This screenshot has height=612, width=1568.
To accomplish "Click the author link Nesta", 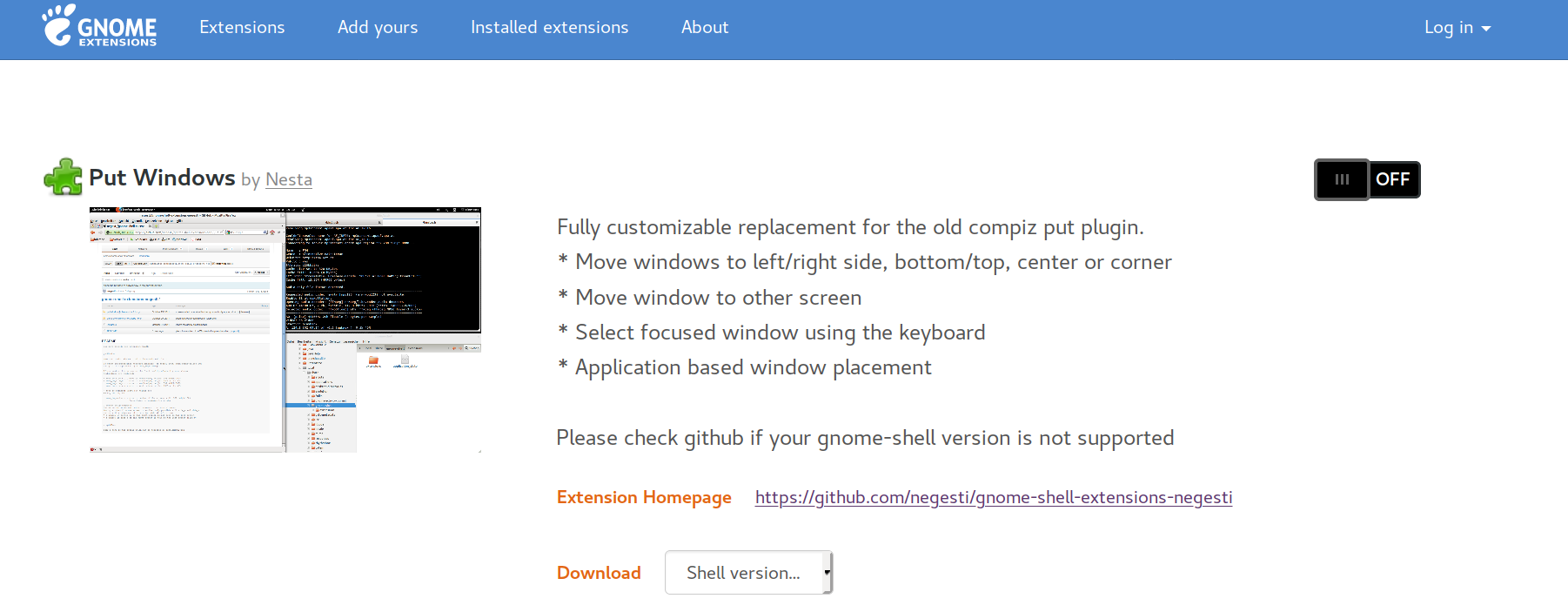I will pyautogui.click(x=288, y=179).
